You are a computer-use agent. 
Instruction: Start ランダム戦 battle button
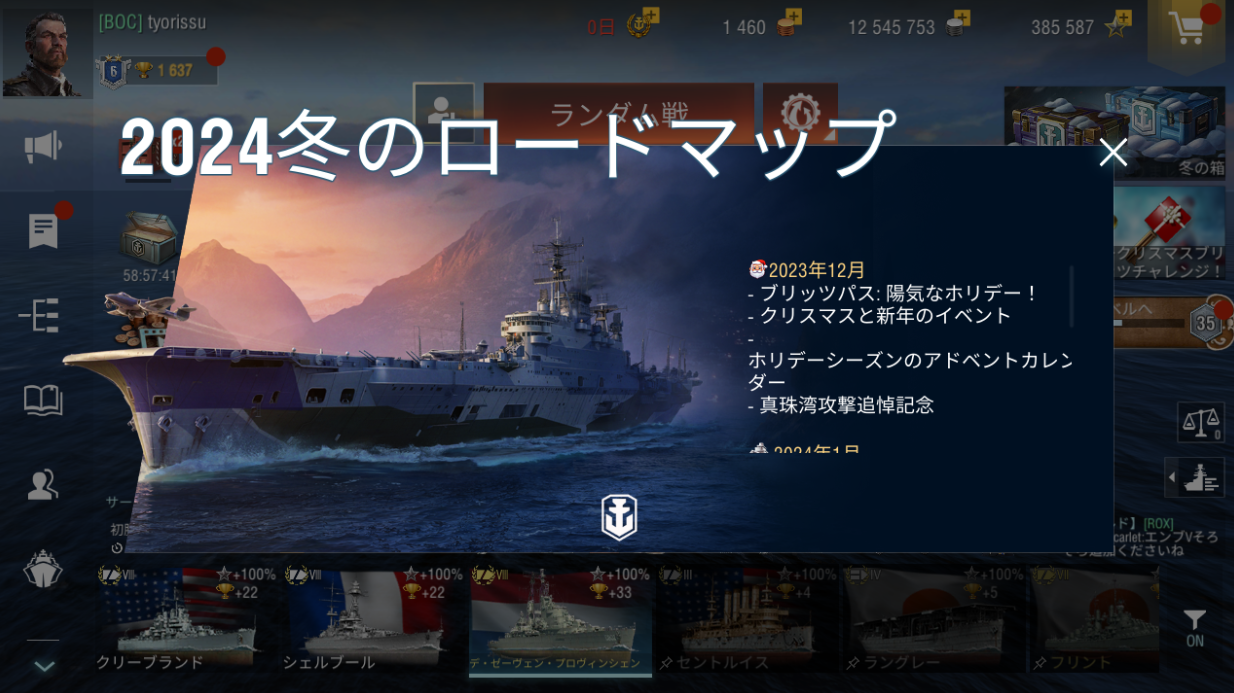[618, 114]
